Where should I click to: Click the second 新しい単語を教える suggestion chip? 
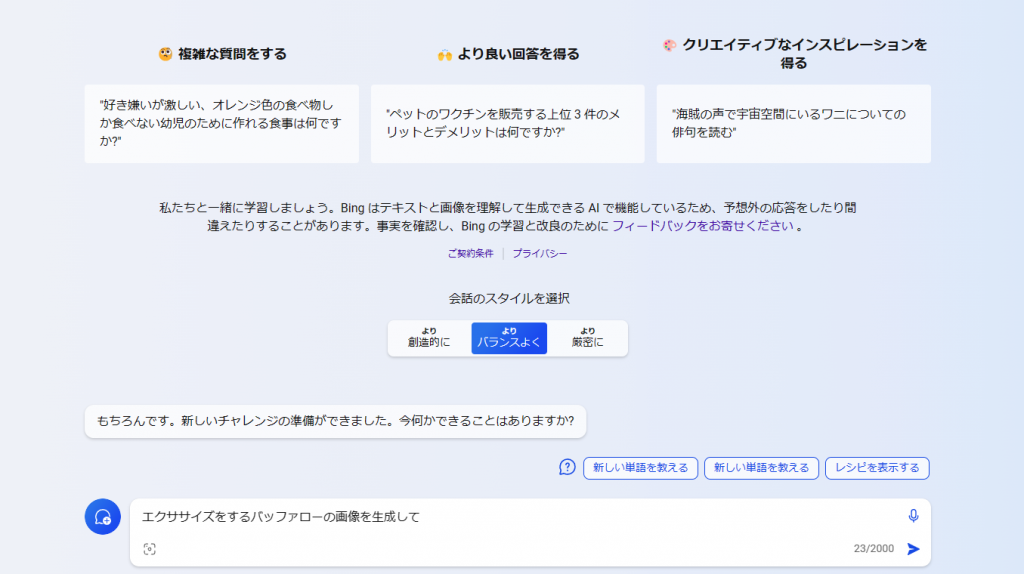click(x=761, y=468)
